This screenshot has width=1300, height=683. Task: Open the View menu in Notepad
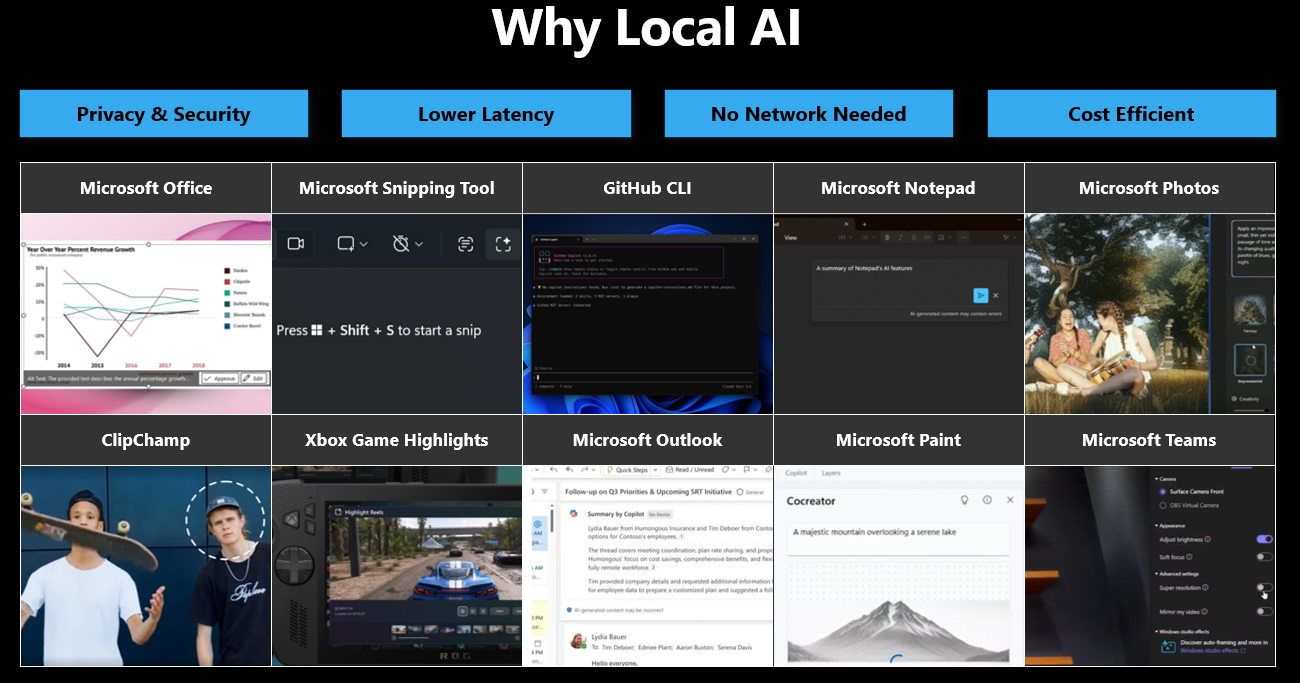(x=790, y=238)
